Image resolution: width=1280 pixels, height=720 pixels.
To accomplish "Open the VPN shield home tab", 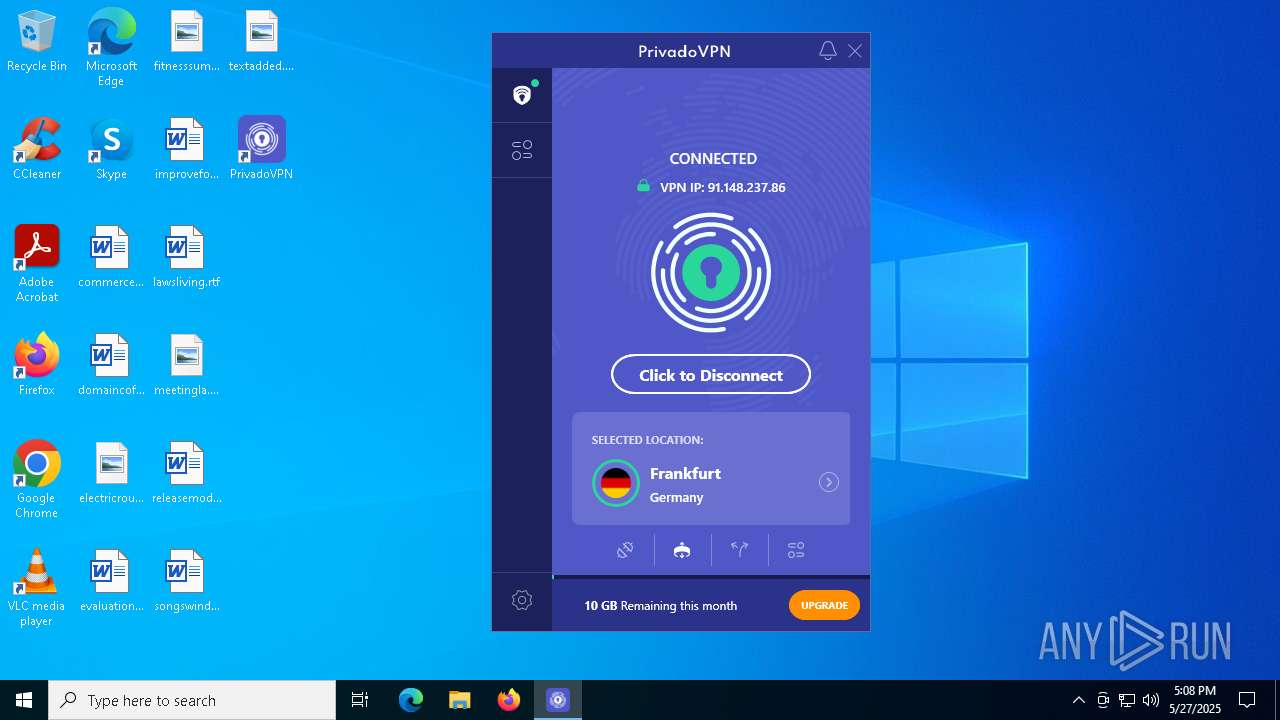I will pos(522,95).
